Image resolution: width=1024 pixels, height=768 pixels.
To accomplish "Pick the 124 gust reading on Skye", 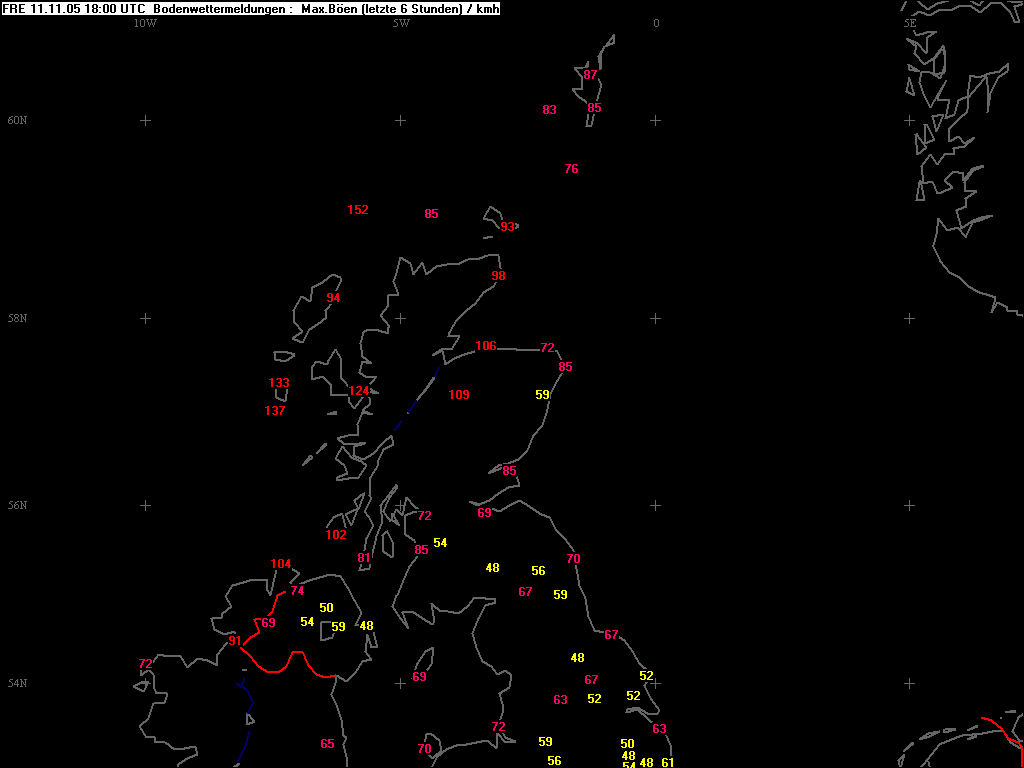I will pos(359,391).
